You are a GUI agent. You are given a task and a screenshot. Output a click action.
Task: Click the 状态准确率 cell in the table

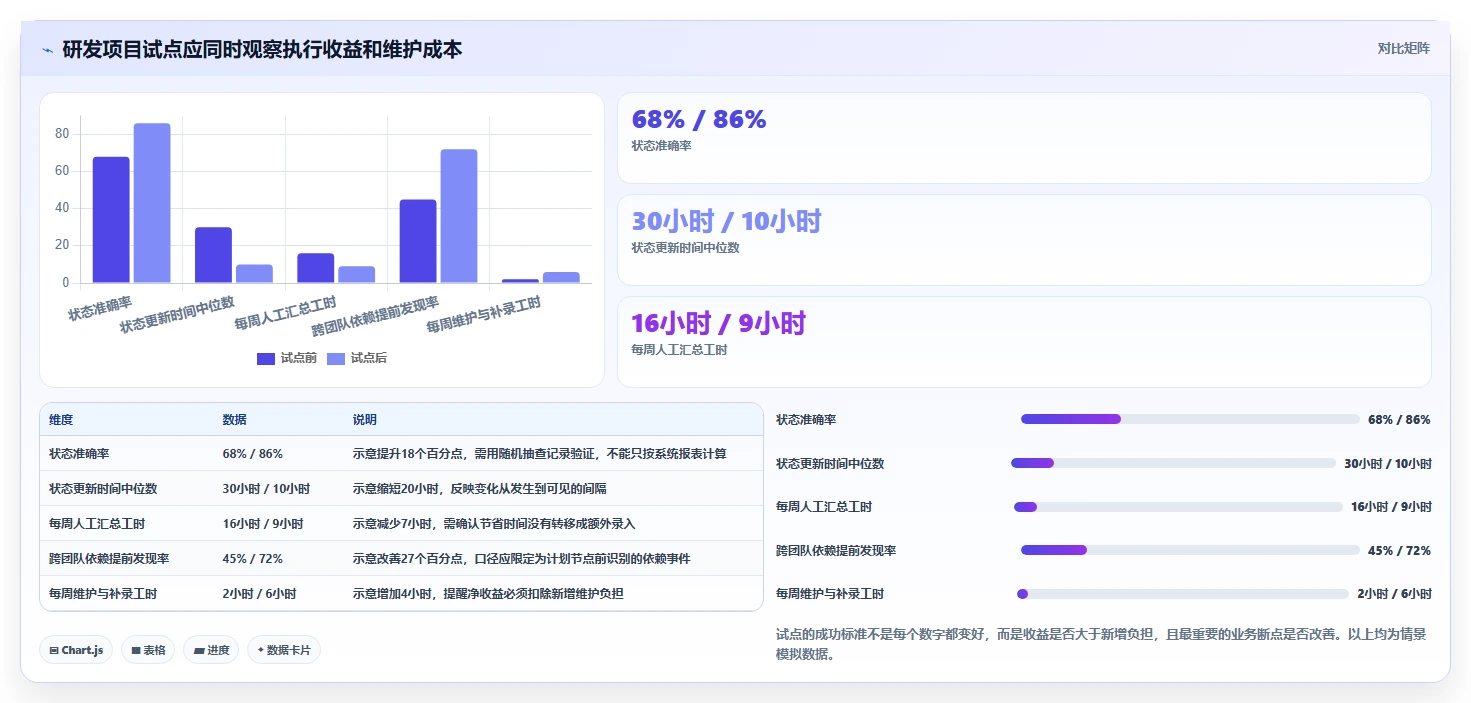pos(79,454)
